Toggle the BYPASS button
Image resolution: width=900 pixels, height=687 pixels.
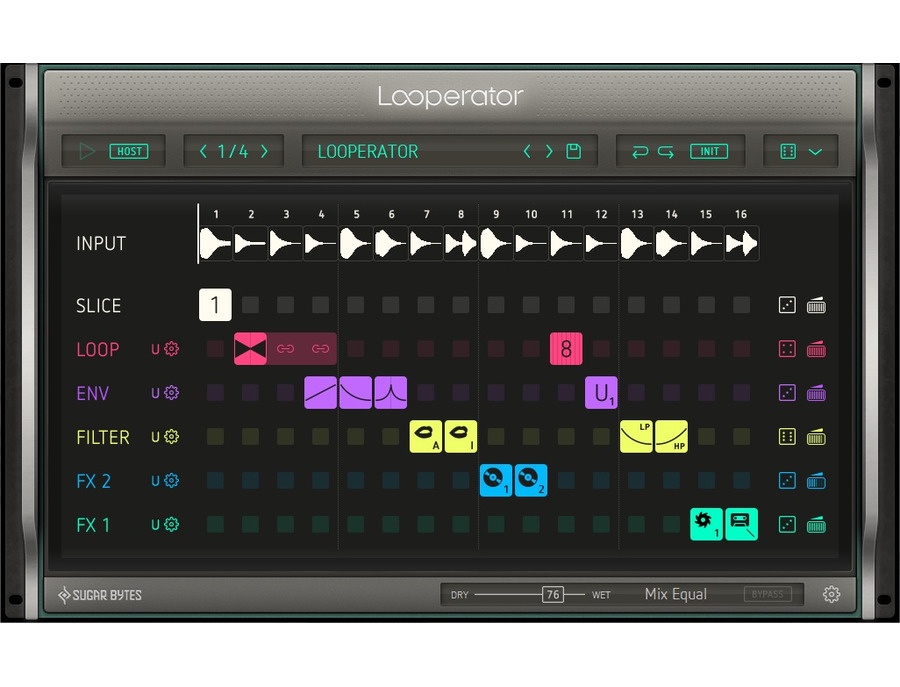point(767,594)
